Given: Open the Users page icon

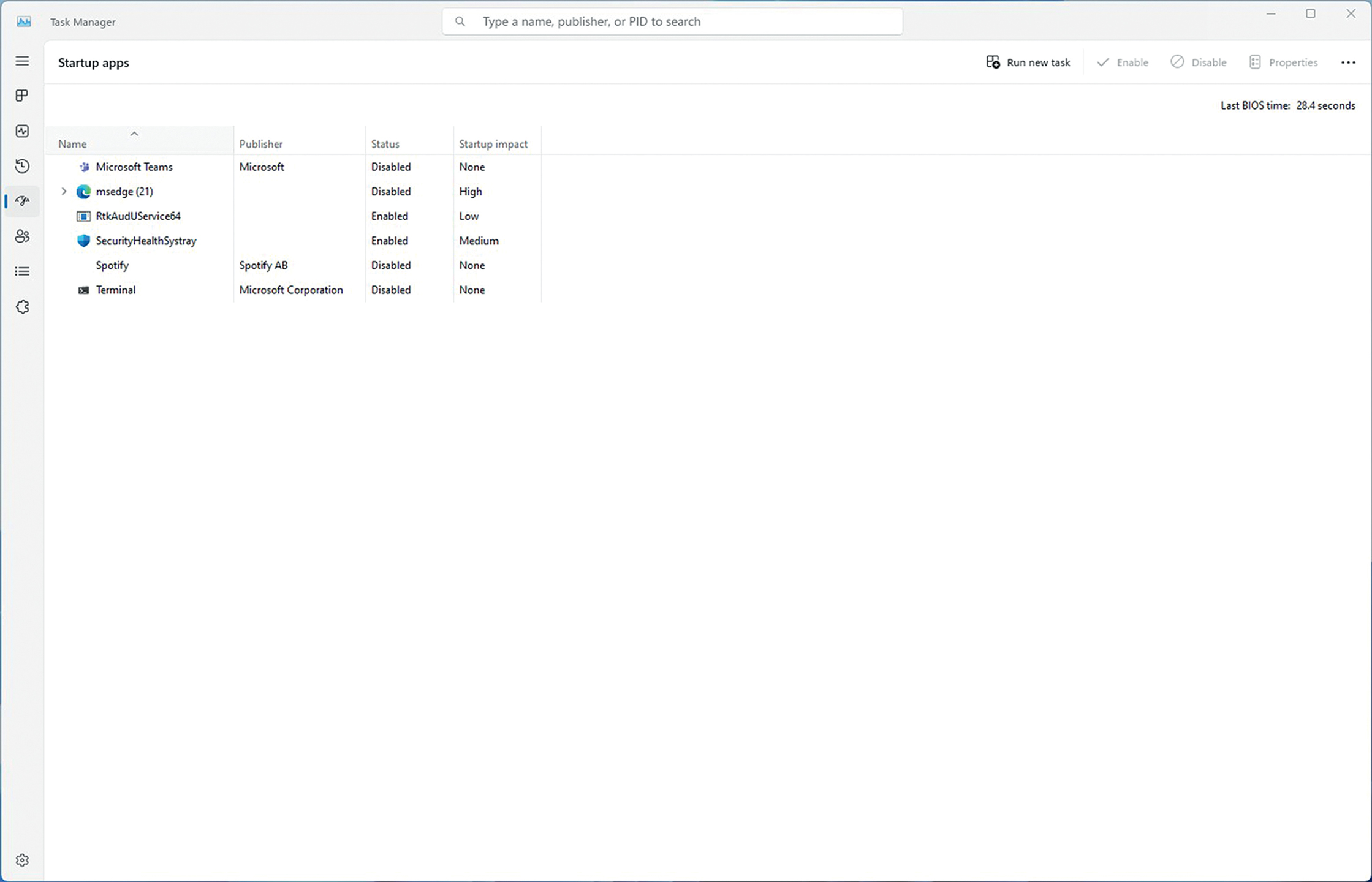Looking at the screenshot, I should (22, 236).
